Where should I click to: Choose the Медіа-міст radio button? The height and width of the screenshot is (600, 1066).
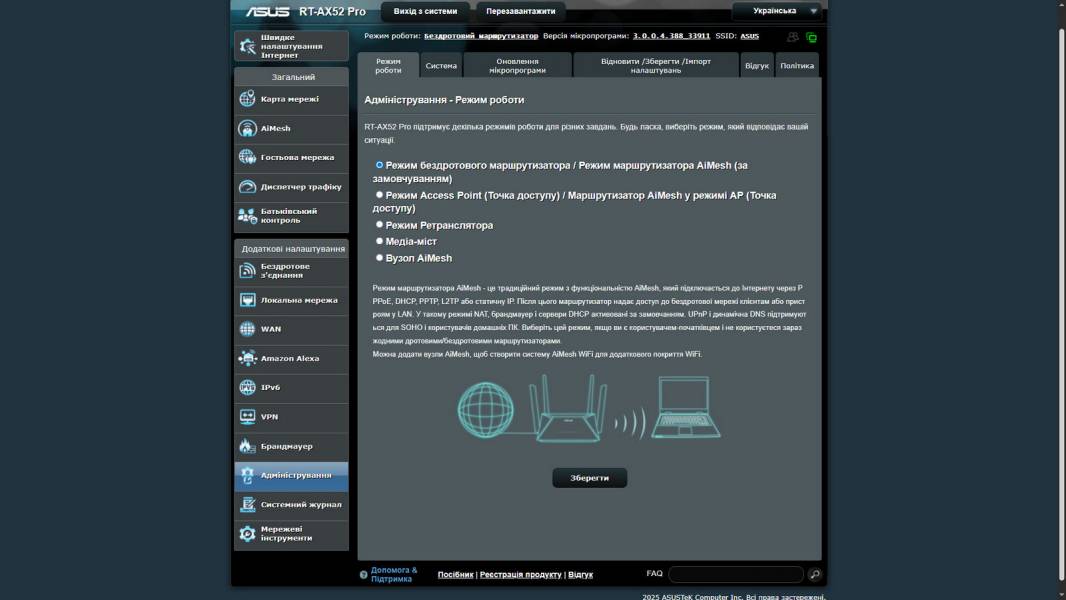pos(379,241)
